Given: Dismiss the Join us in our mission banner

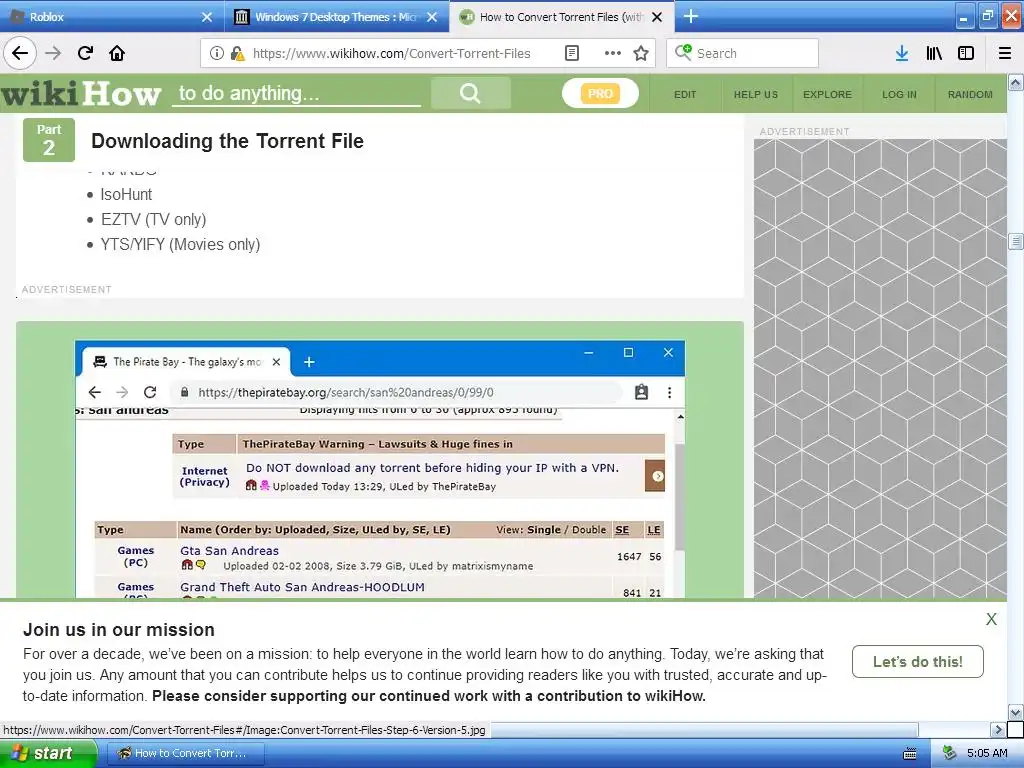Looking at the screenshot, I should [991, 618].
